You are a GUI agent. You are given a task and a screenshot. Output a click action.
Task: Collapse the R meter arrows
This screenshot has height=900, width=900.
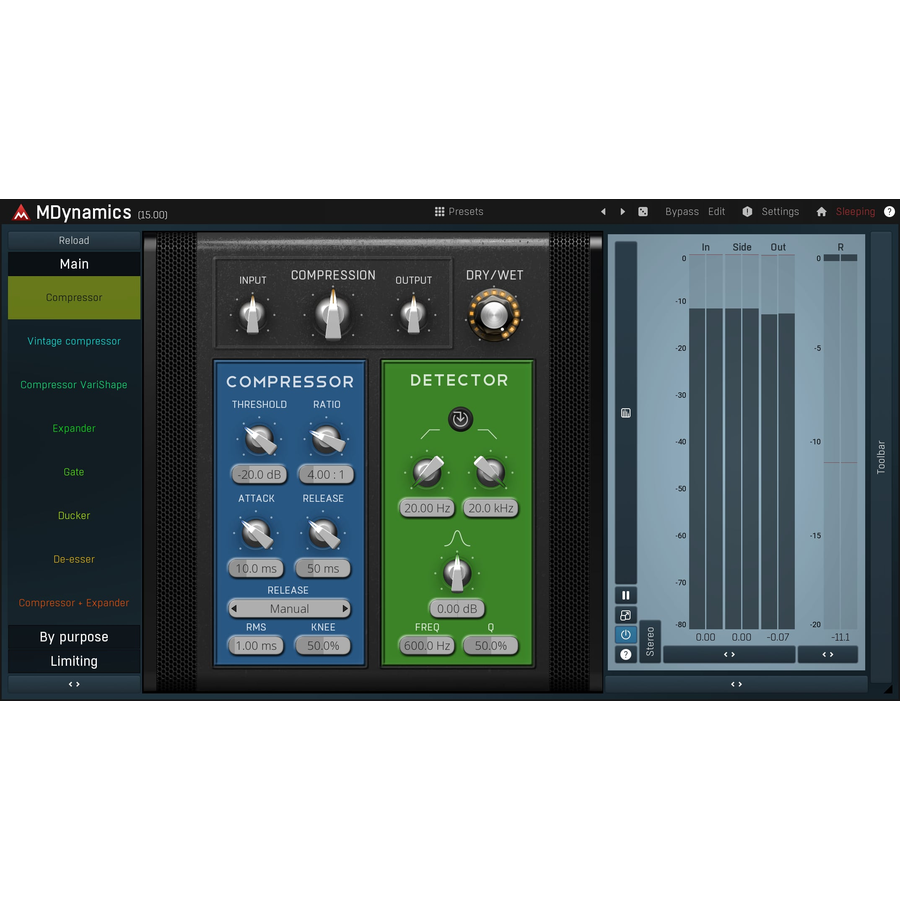(x=828, y=654)
